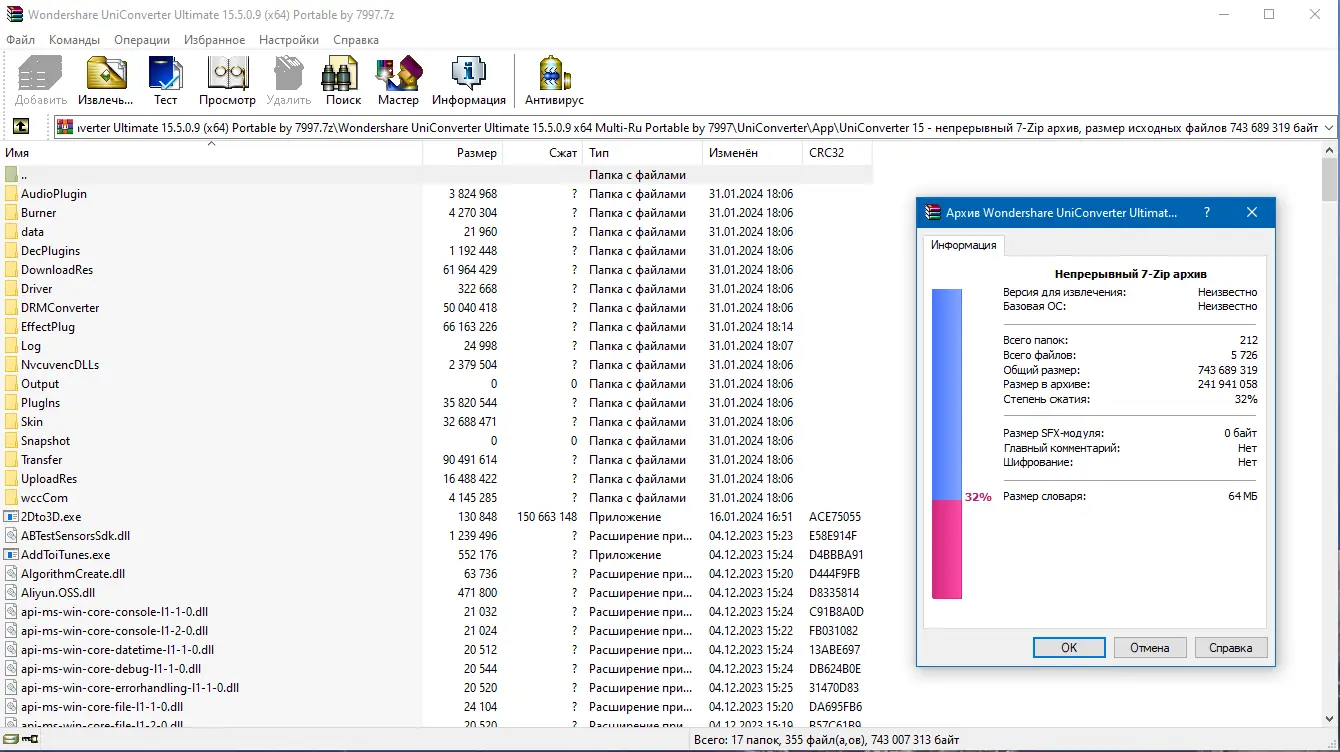Click the help question mark in the dialog title
Screen dimensions: 1340x752
[1207, 212]
